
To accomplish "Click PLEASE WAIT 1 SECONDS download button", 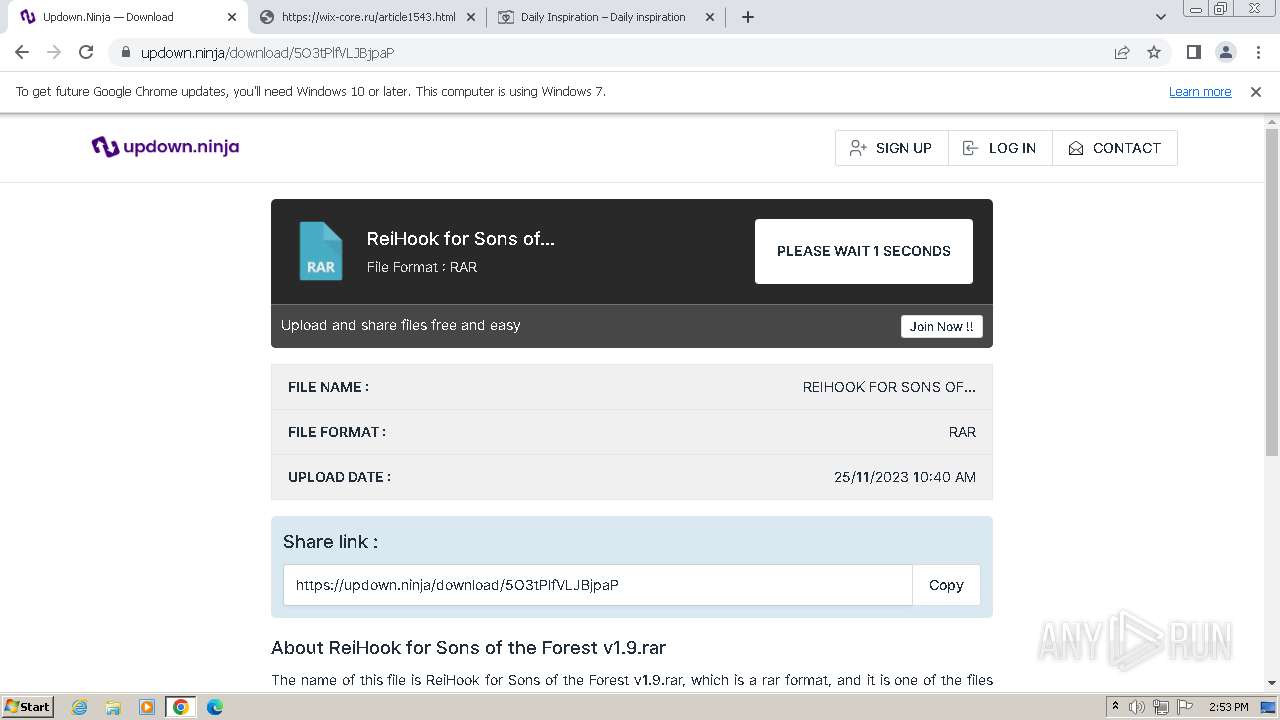I will tap(864, 251).
